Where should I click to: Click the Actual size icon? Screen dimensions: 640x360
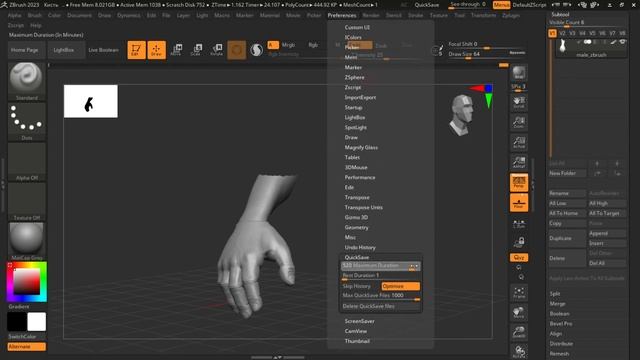click(519, 142)
